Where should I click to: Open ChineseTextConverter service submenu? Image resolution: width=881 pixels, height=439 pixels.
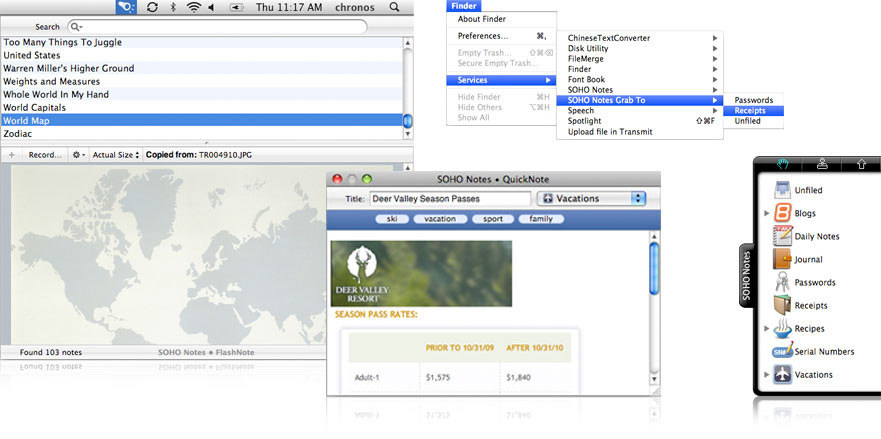(x=639, y=38)
